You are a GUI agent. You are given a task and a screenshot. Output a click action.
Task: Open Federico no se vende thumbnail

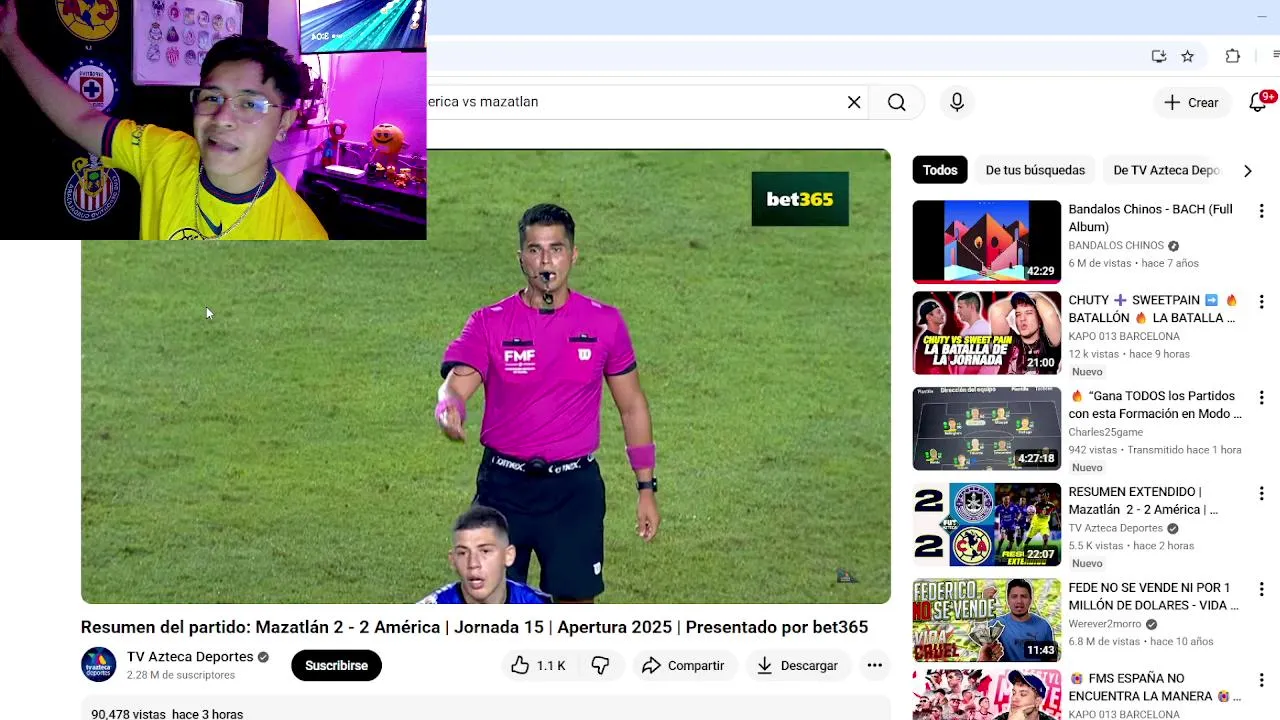click(986, 620)
